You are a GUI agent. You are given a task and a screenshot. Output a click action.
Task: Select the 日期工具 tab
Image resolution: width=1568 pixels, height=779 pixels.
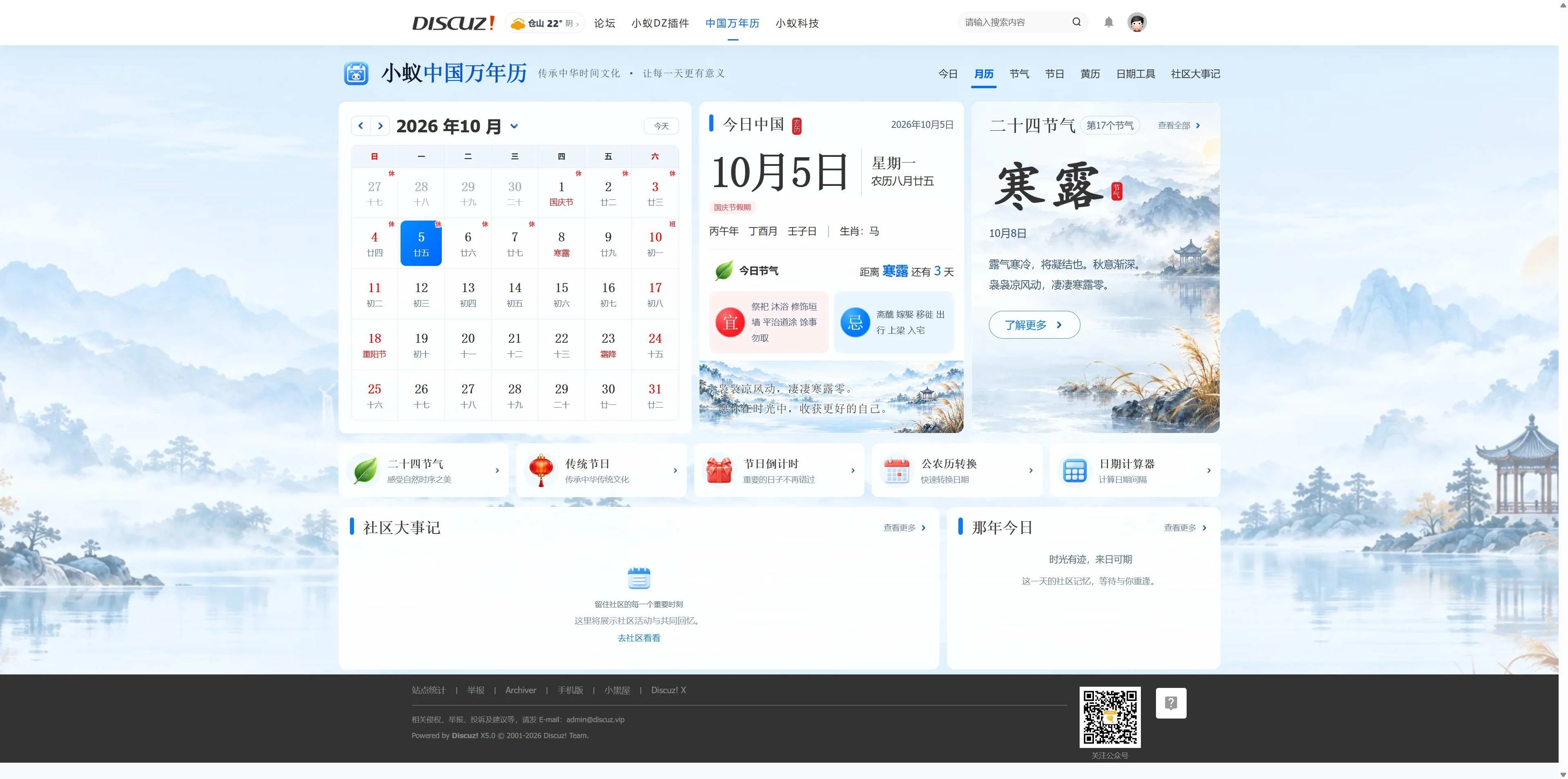[x=1135, y=74]
